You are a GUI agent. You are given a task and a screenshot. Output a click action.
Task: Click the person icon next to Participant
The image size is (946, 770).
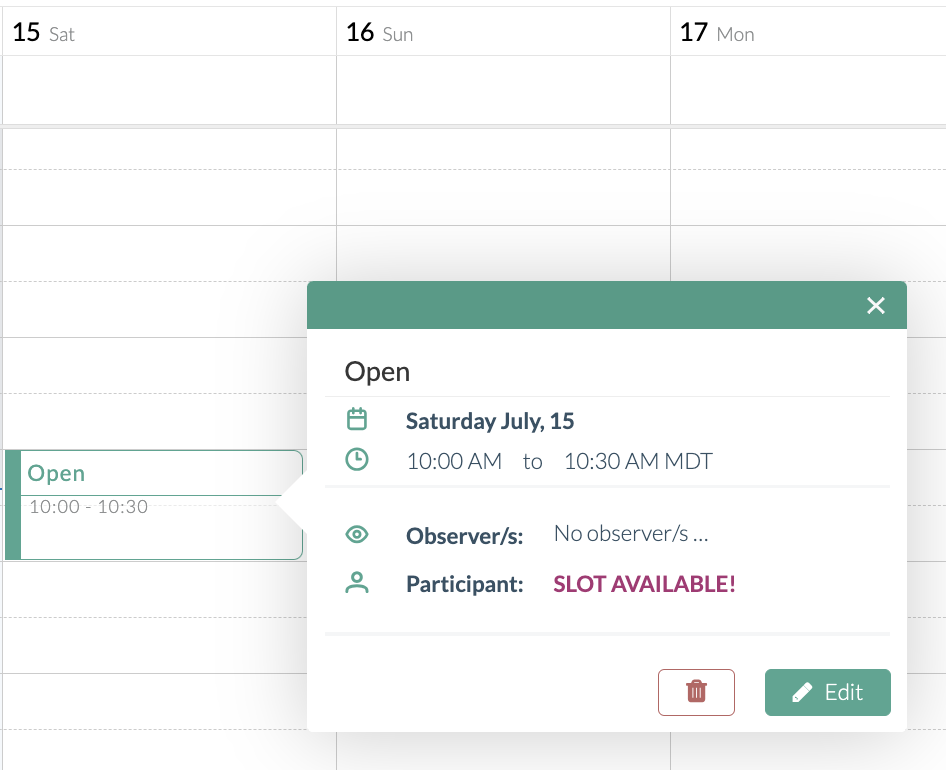pyautogui.click(x=357, y=584)
